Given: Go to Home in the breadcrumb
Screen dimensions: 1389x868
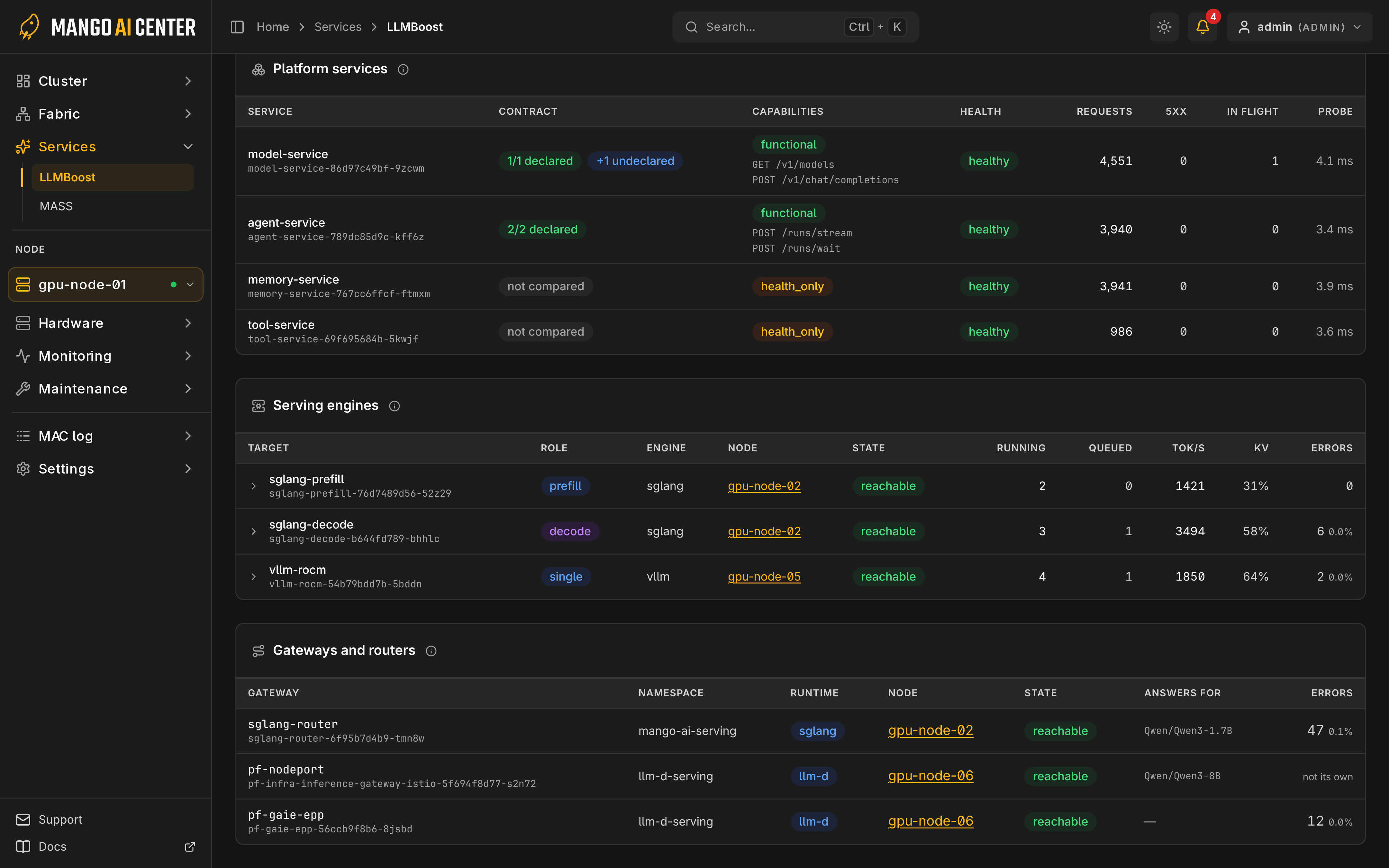Looking at the screenshot, I should (273, 27).
